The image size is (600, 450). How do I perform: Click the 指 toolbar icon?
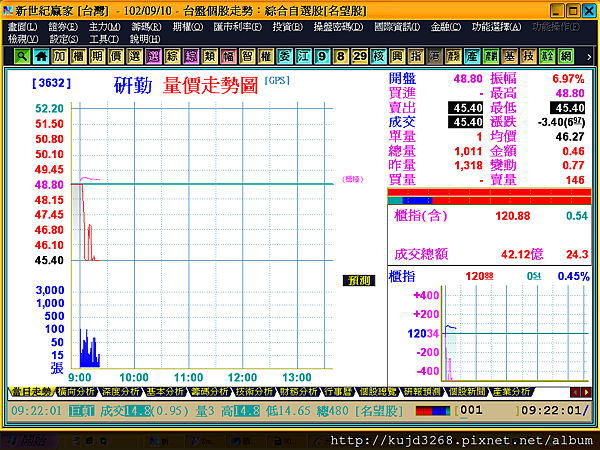point(416,57)
